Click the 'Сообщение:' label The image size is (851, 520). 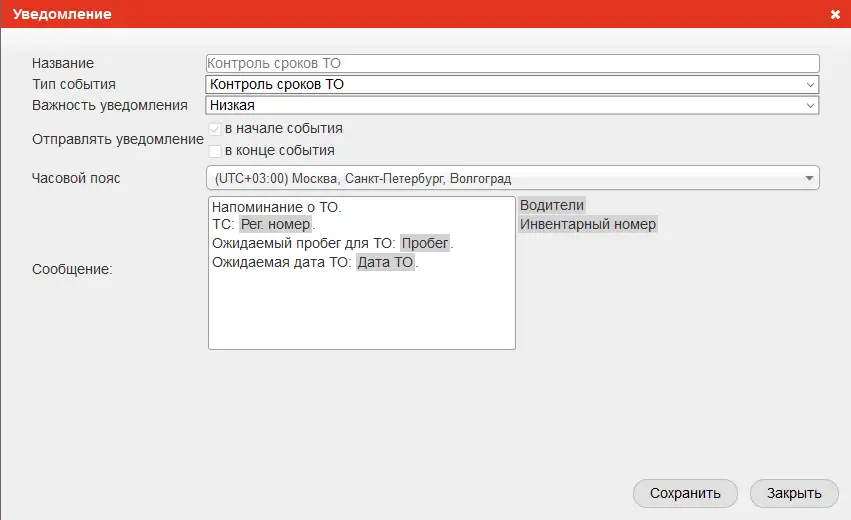(x=72, y=270)
